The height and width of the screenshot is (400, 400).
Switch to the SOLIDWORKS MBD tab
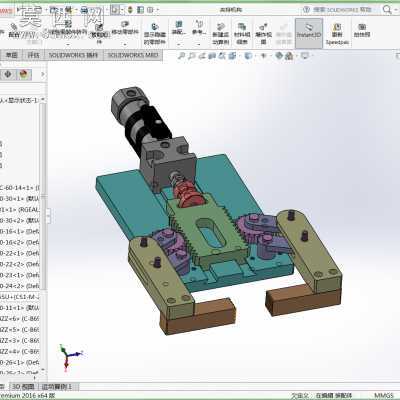133,55
